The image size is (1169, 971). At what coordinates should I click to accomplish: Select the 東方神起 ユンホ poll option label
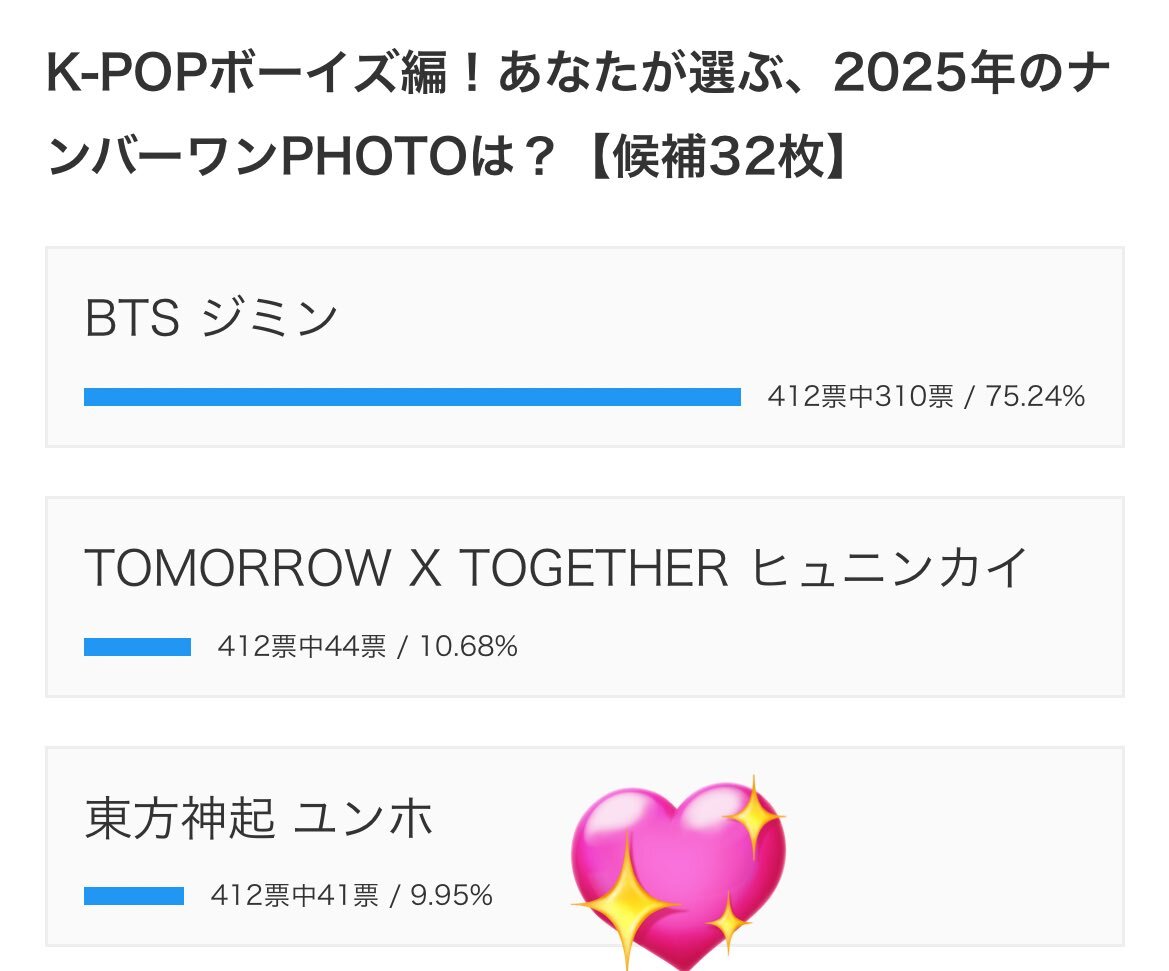point(259,819)
